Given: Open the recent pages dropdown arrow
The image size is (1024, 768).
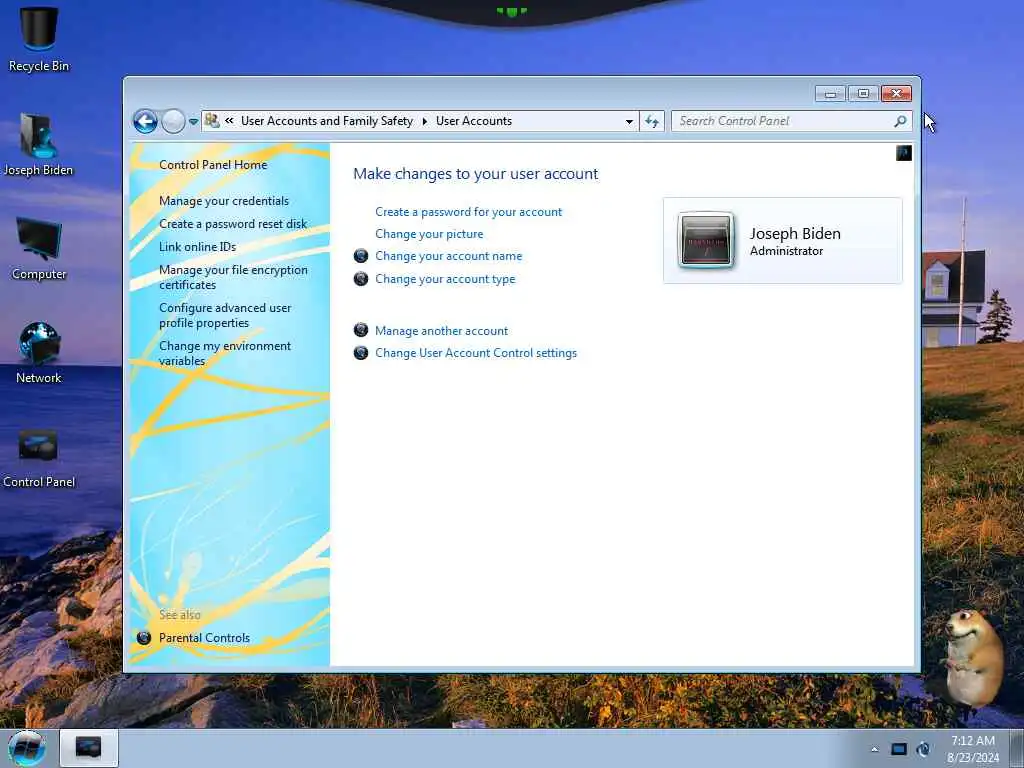Looking at the screenshot, I should (193, 121).
